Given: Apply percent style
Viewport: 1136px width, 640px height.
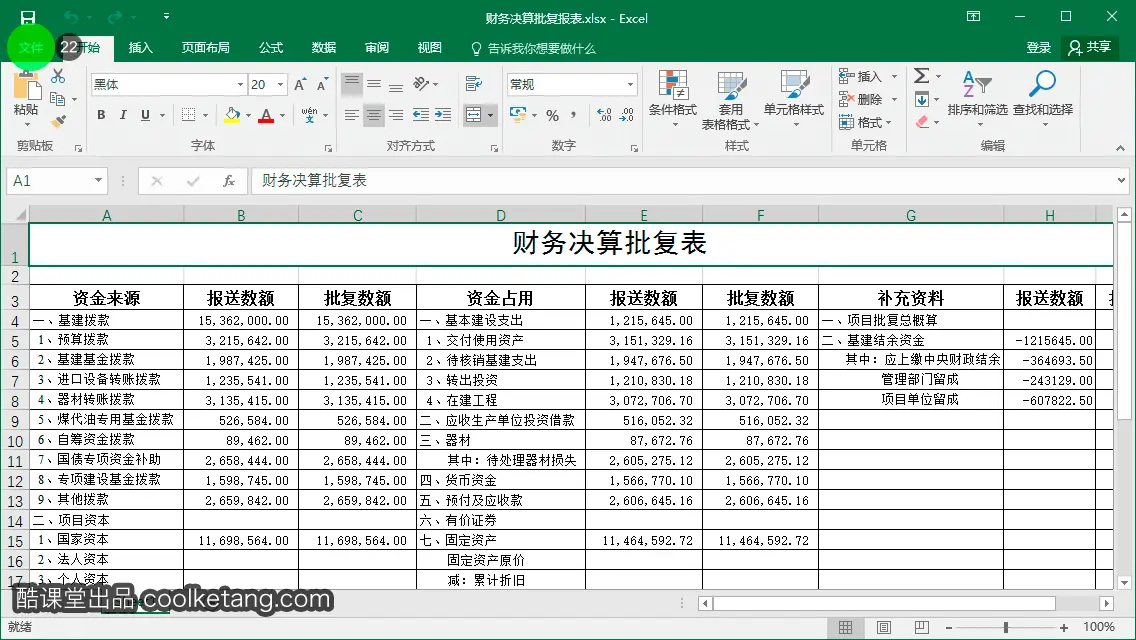Looking at the screenshot, I should point(553,115).
